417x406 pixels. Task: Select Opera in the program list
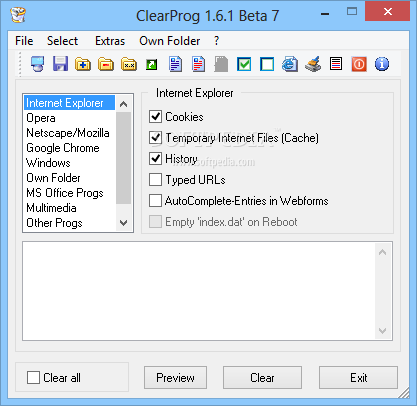(69, 118)
